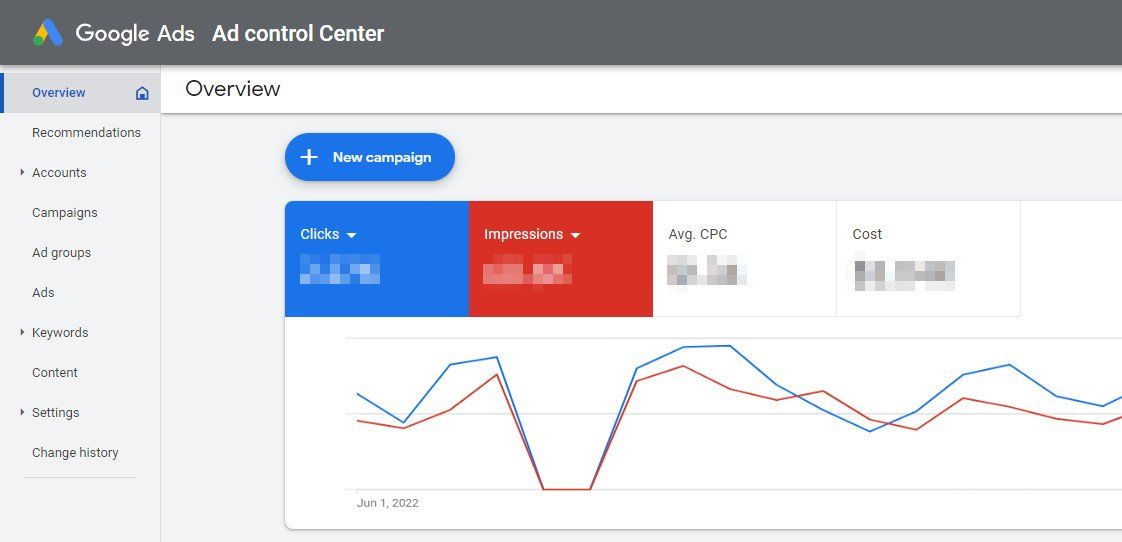1122x542 pixels.
Task: Click the plus icon on New campaign
Action: tap(308, 157)
